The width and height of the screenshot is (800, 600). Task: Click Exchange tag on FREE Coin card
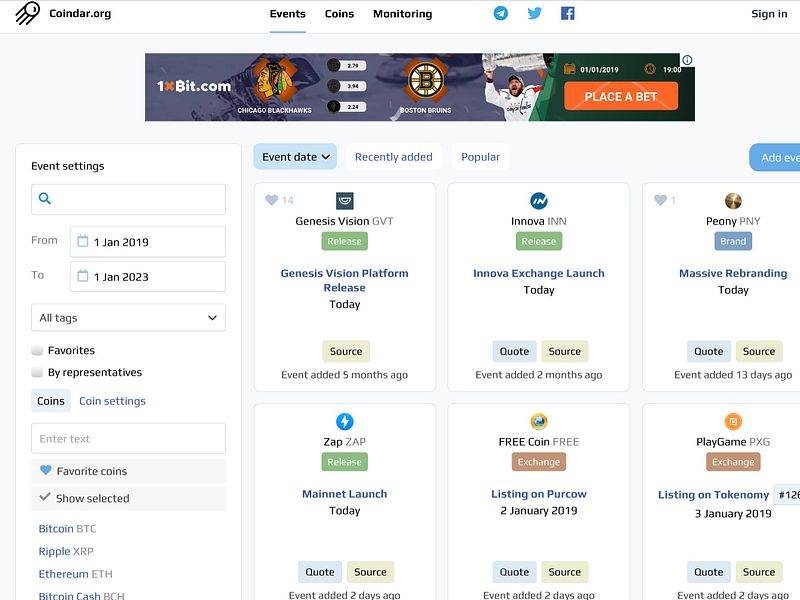point(539,462)
